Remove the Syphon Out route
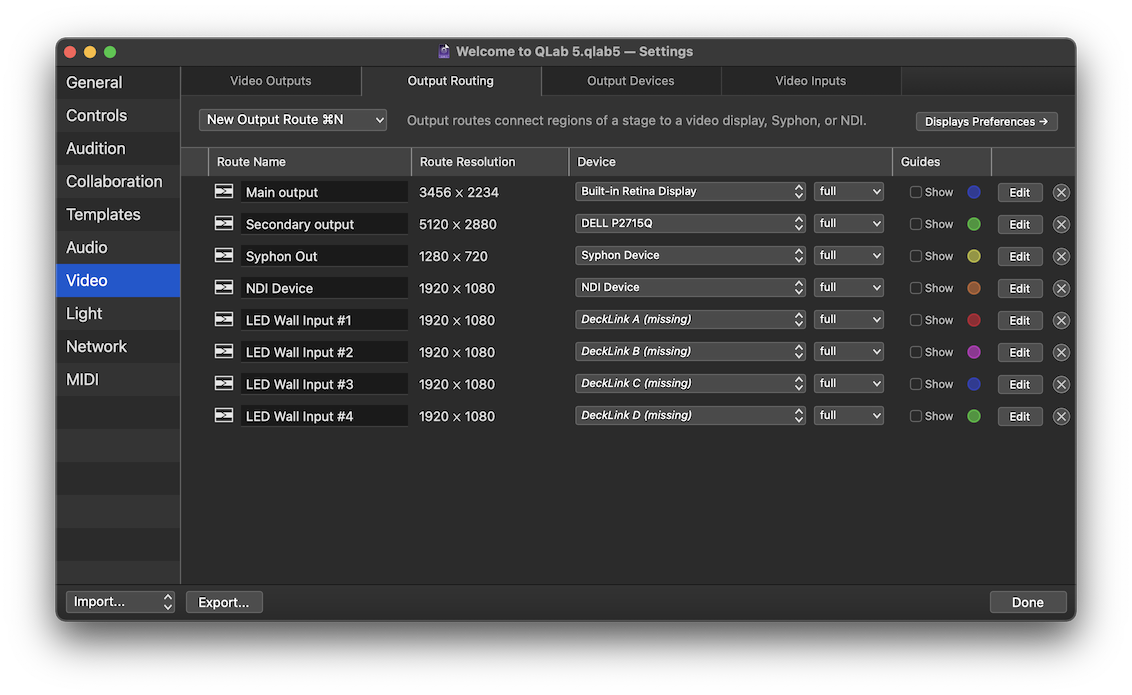Viewport: 1132px width, 695px height. pos(1061,255)
